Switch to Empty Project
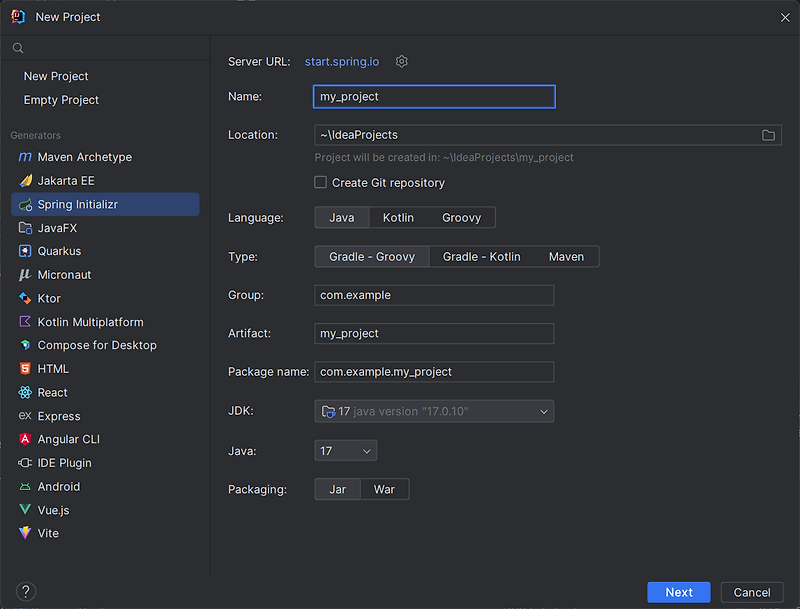 point(63,100)
